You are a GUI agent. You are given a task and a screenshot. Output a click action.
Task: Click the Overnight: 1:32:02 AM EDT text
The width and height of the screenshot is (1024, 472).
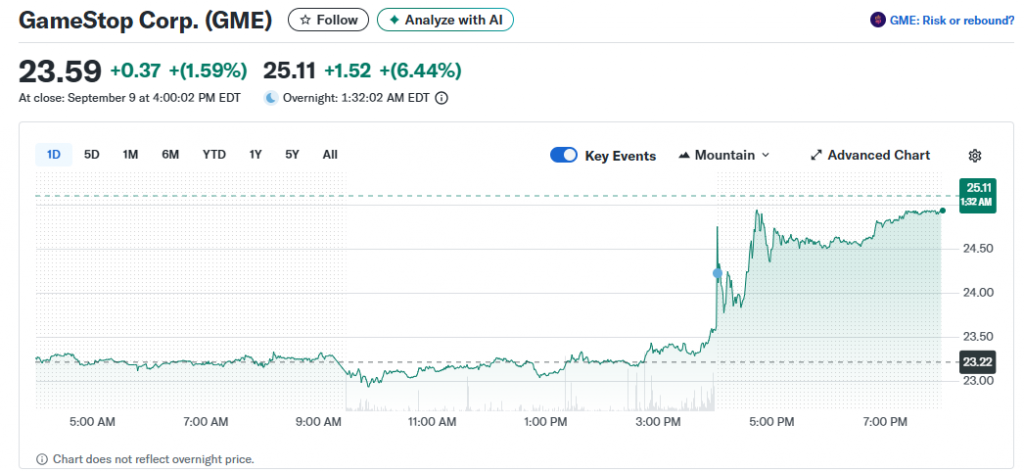click(357, 99)
